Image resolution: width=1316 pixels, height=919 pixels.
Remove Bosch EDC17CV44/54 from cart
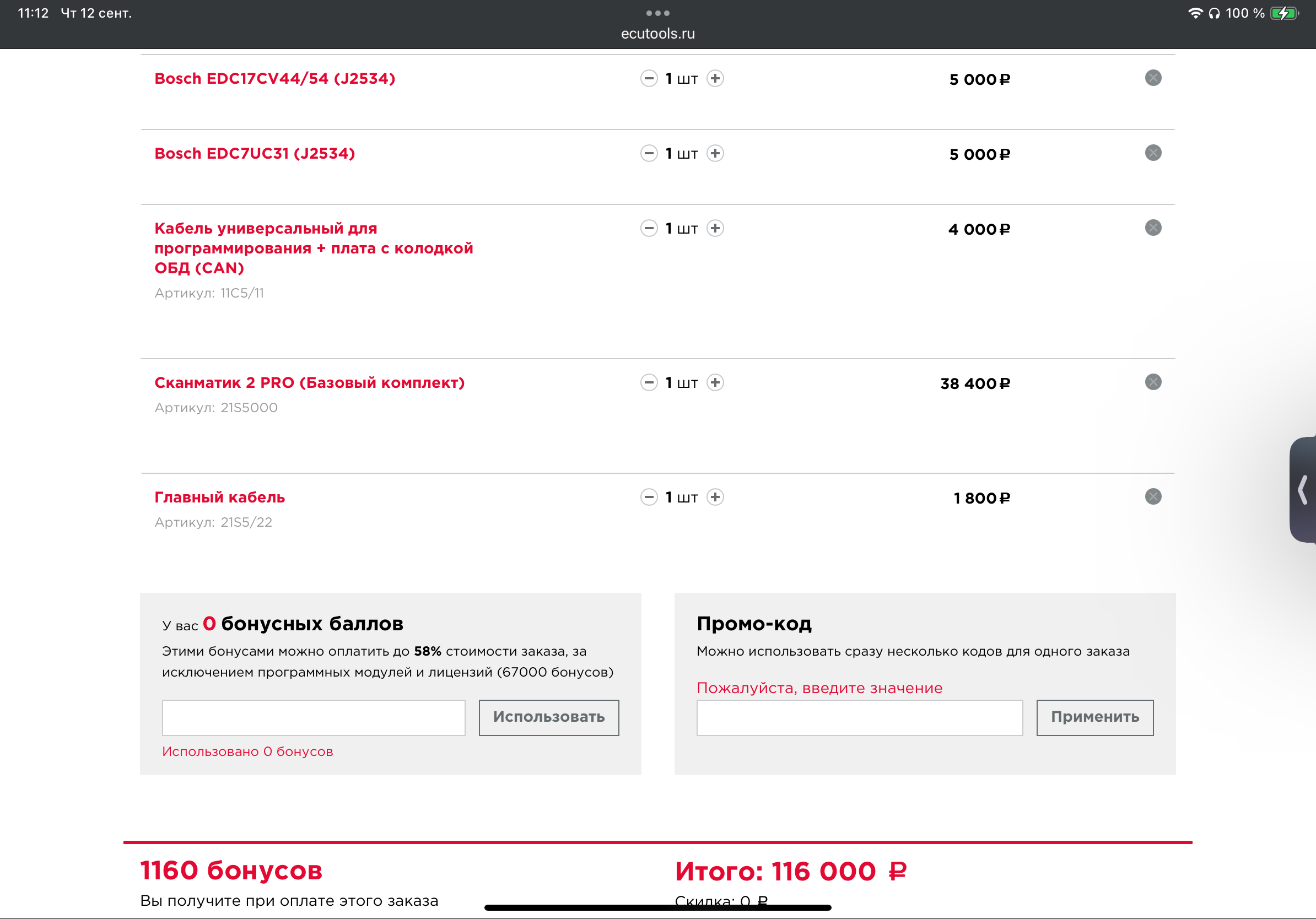point(1153,78)
